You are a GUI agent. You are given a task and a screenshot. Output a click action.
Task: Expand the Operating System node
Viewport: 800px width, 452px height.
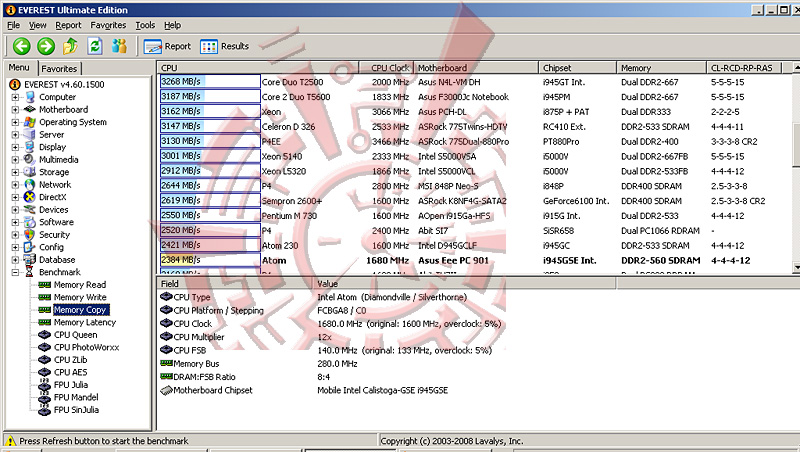[15, 122]
